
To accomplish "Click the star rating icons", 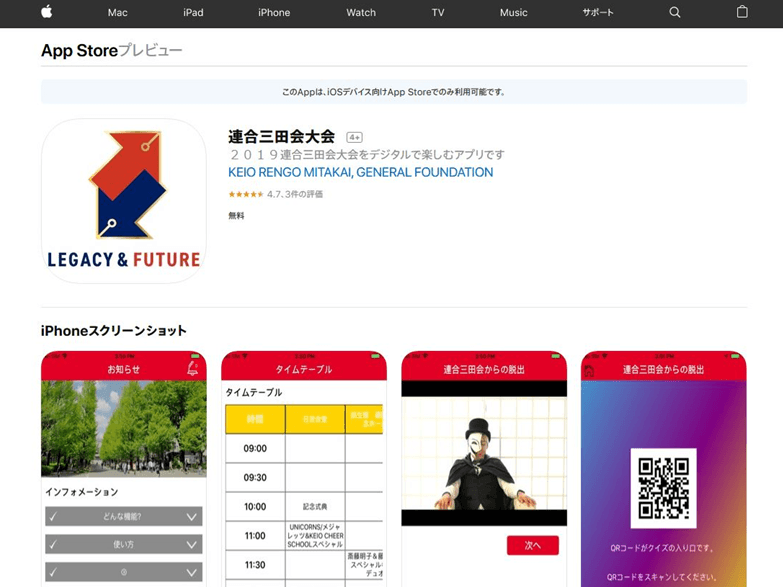I will pos(246,194).
